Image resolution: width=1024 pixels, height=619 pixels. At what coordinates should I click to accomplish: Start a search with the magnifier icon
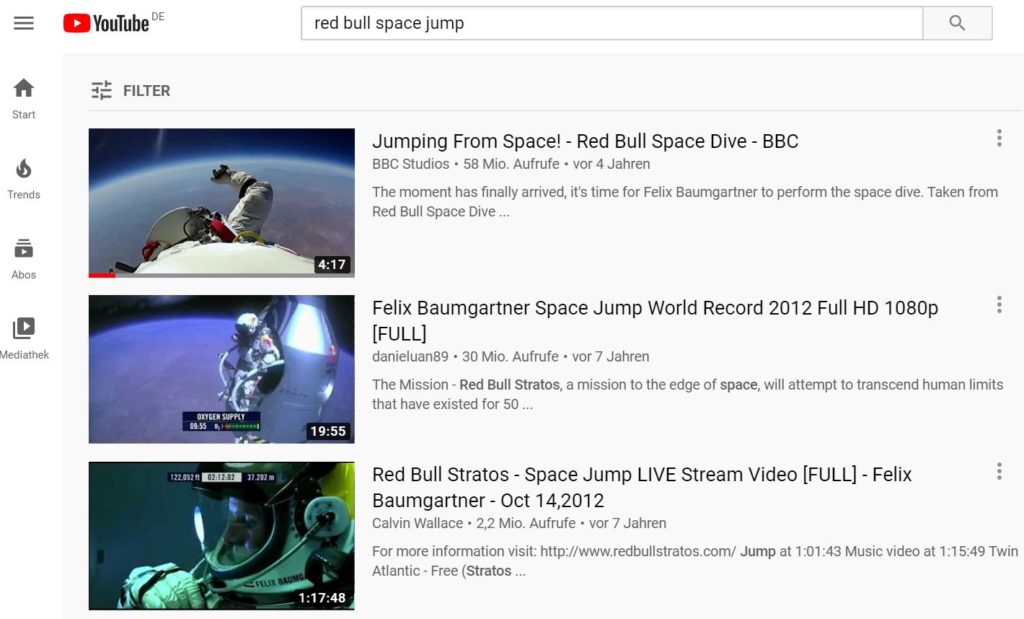click(957, 22)
